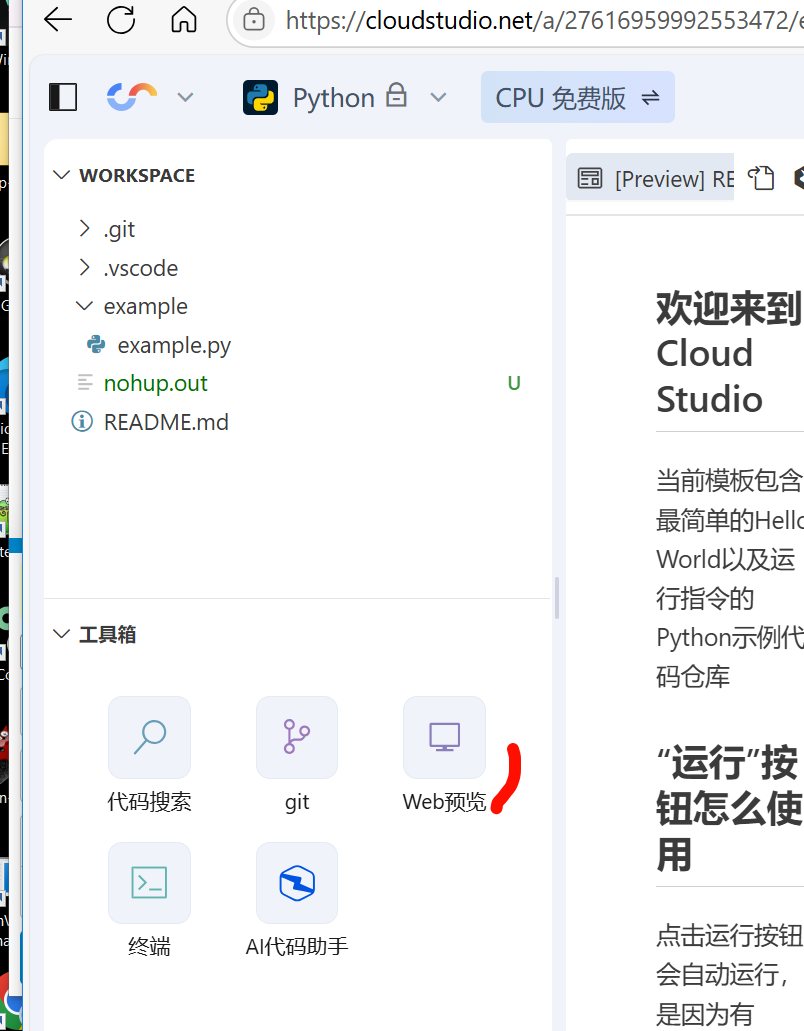Open the example.py file
Image resolution: width=804 pixels, height=1031 pixels.
click(174, 345)
